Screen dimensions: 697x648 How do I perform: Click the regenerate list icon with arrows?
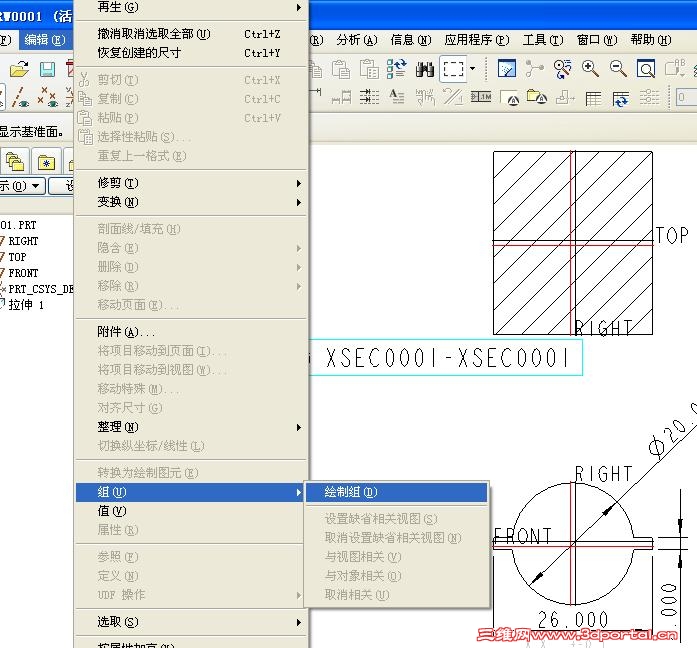396,69
